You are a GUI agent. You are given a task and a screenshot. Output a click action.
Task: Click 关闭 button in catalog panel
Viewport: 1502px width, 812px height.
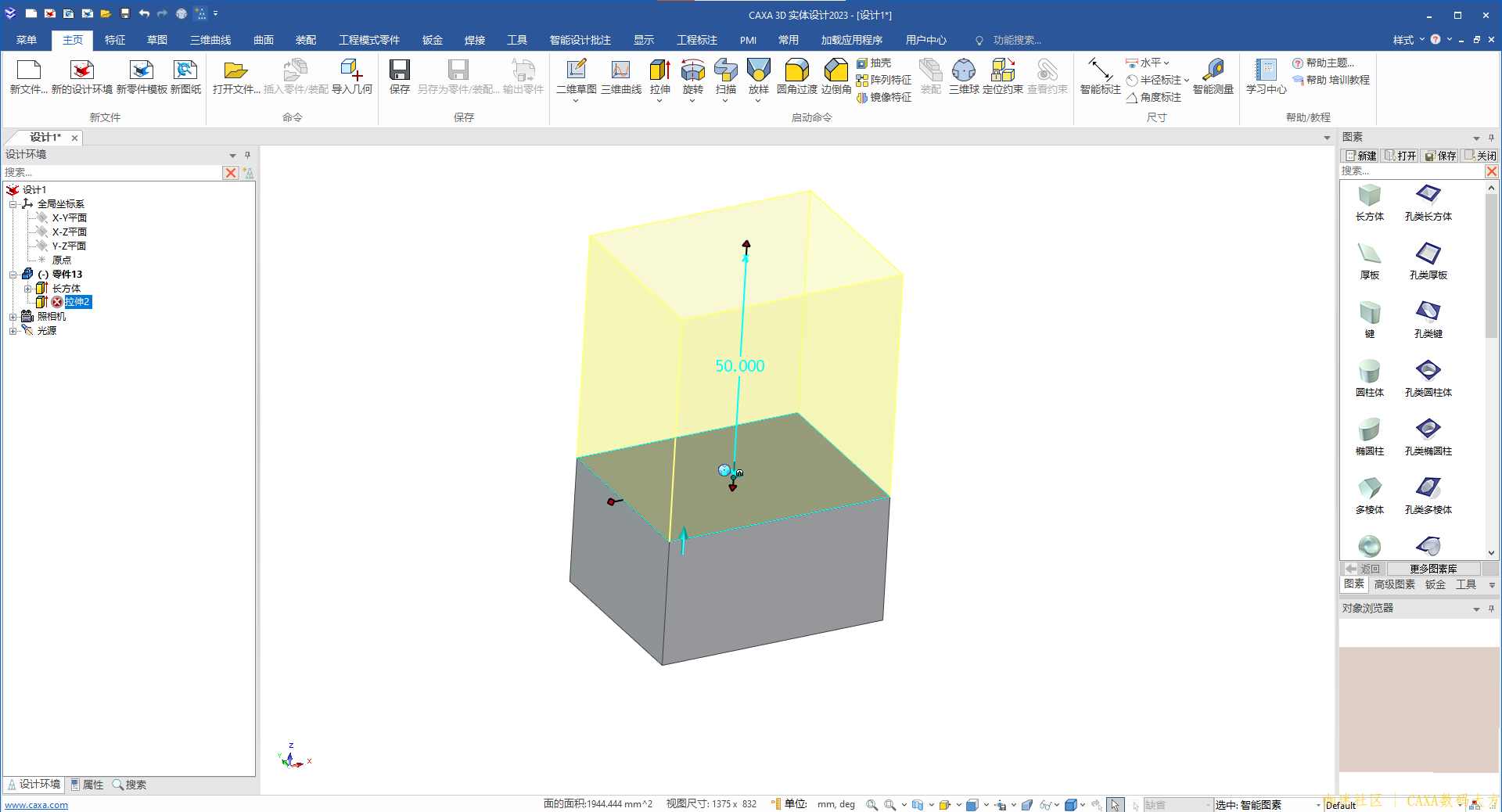coord(1480,156)
